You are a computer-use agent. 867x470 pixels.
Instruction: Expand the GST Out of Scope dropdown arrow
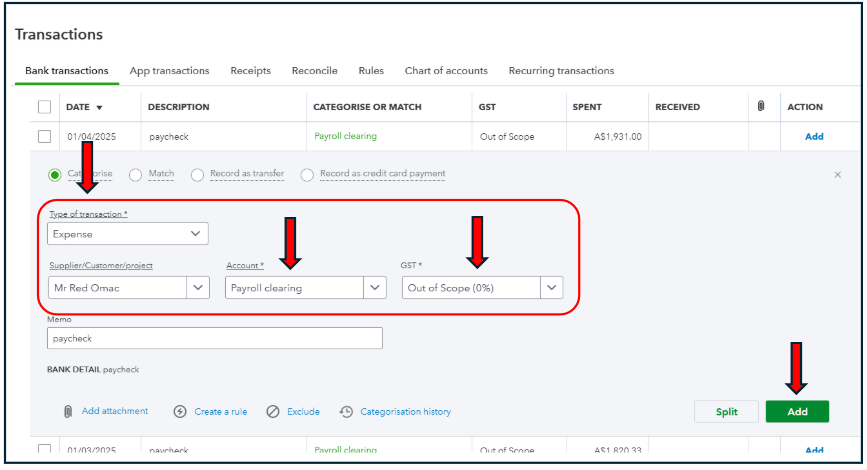[552, 288]
